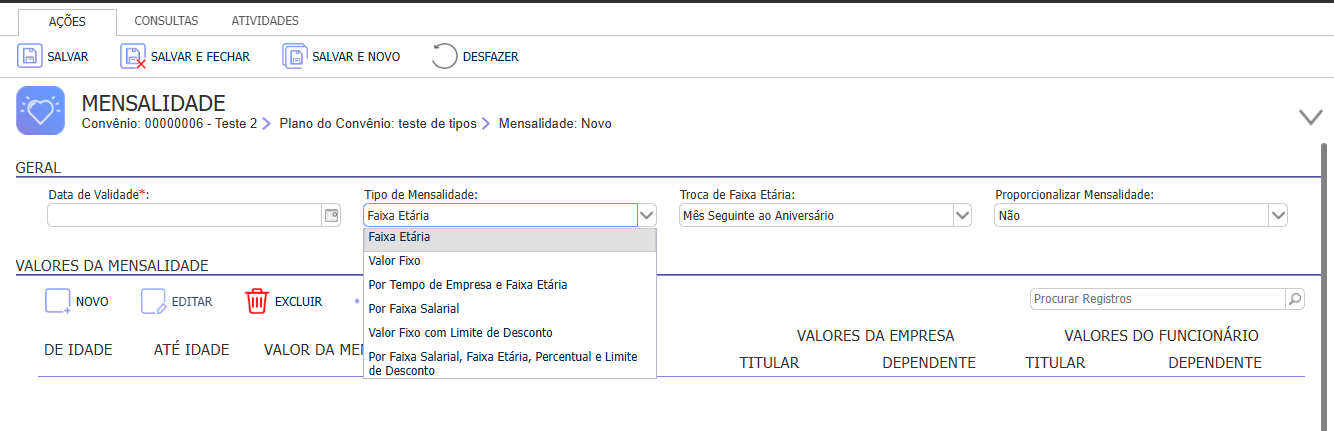This screenshot has width=1334, height=431.
Task: Click the Salvar e Fechar icon
Action: coord(133,56)
